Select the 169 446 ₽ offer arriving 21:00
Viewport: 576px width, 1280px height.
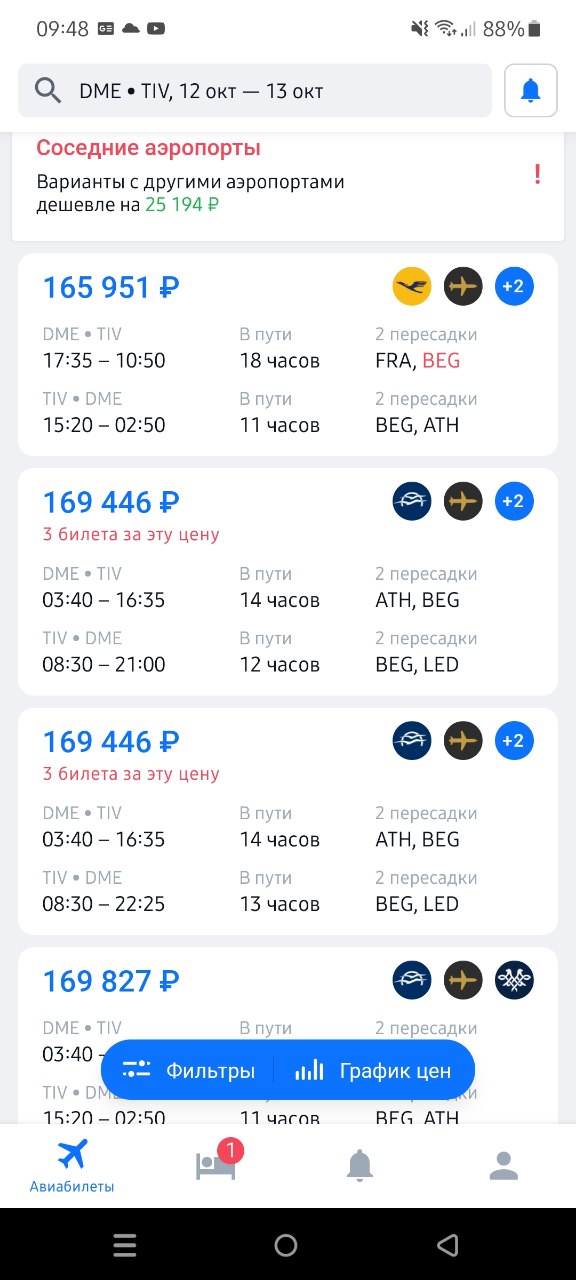pos(288,582)
